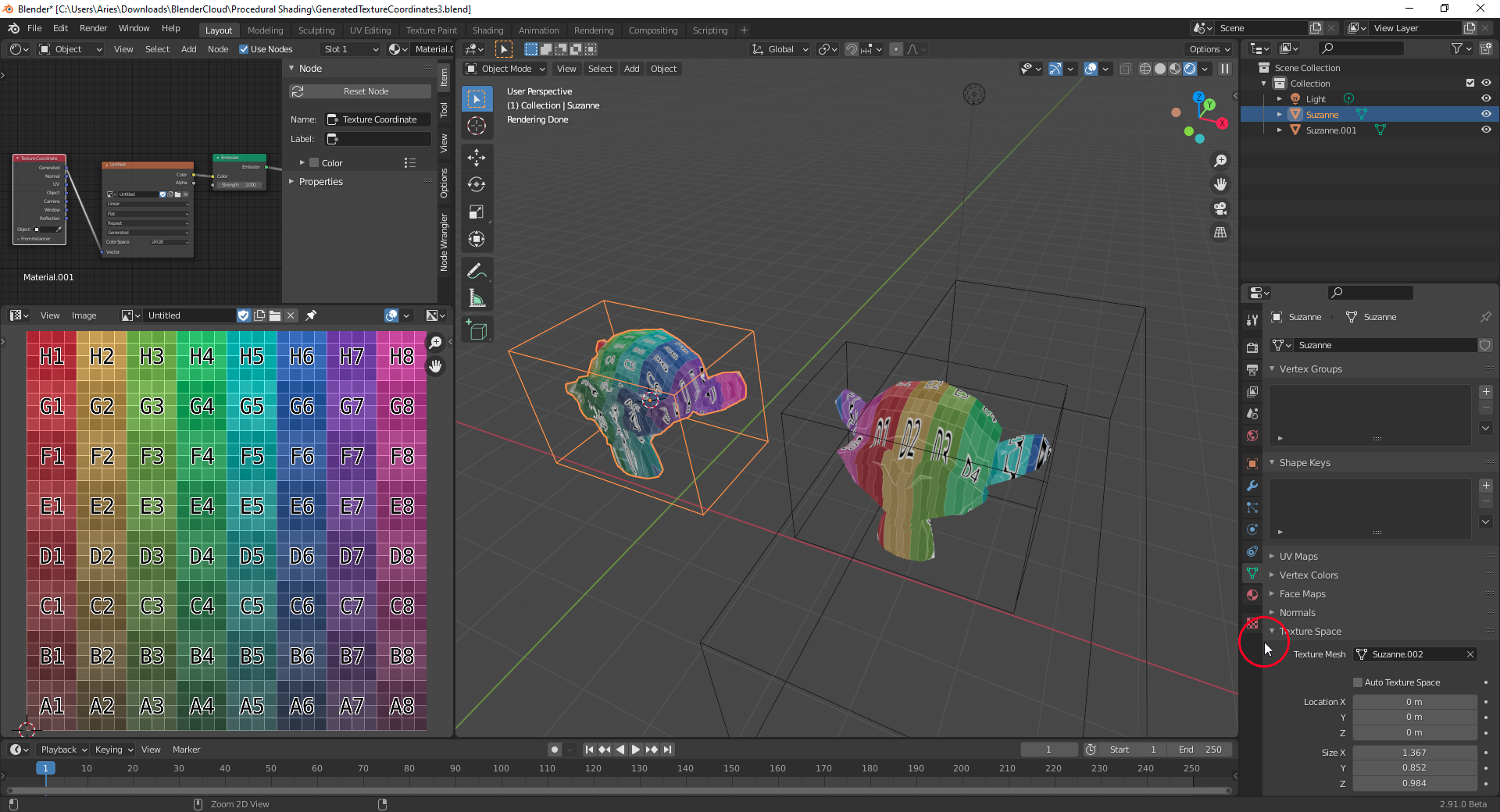Activate the Rotate tool

(477, 184)
